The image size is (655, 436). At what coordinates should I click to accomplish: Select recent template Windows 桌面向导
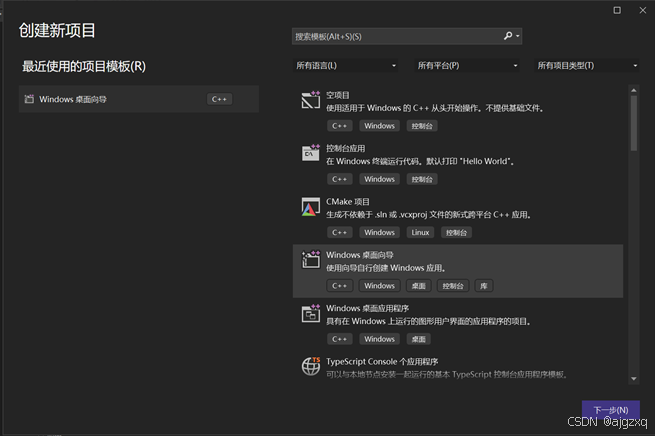point(139,99)
